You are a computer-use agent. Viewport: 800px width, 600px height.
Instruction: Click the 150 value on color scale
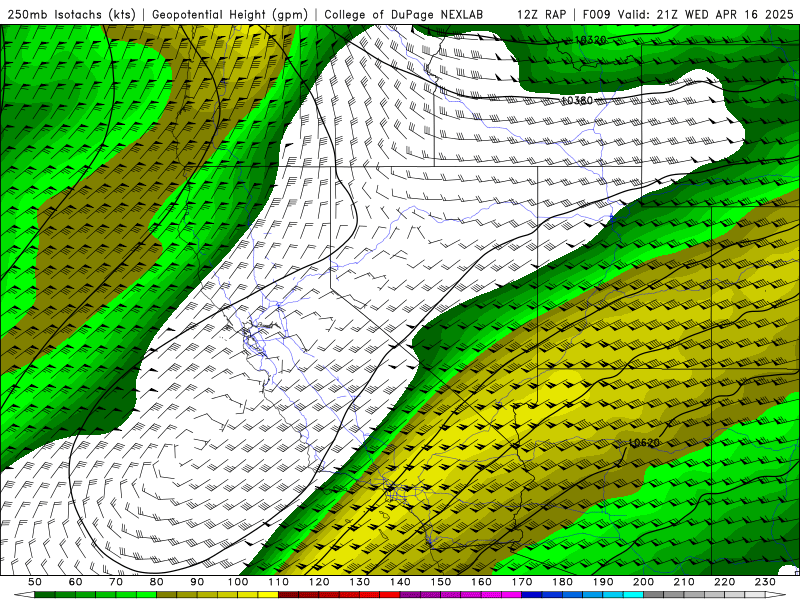click(441, 582)
